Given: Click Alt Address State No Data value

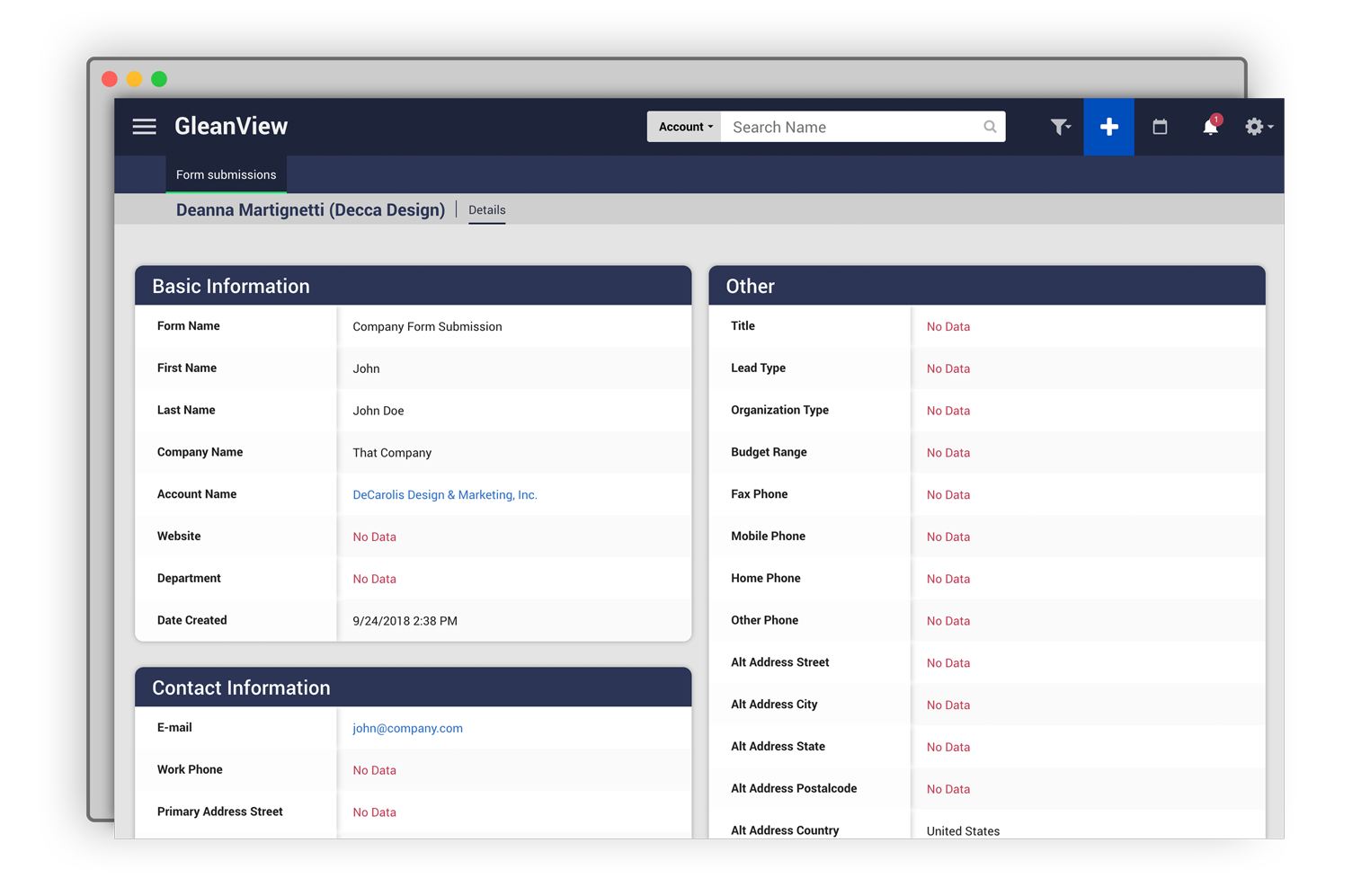Looking at the screenshot, I should point(948,747).
